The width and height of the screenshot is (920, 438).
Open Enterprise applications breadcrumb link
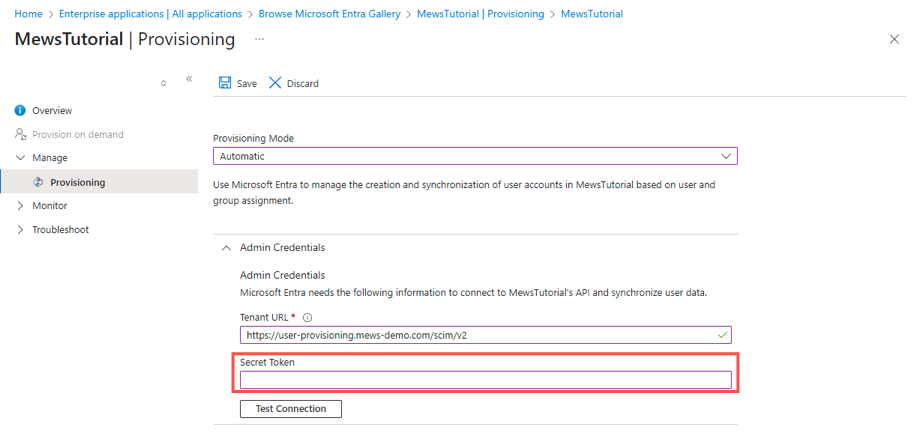click(150, 13)
